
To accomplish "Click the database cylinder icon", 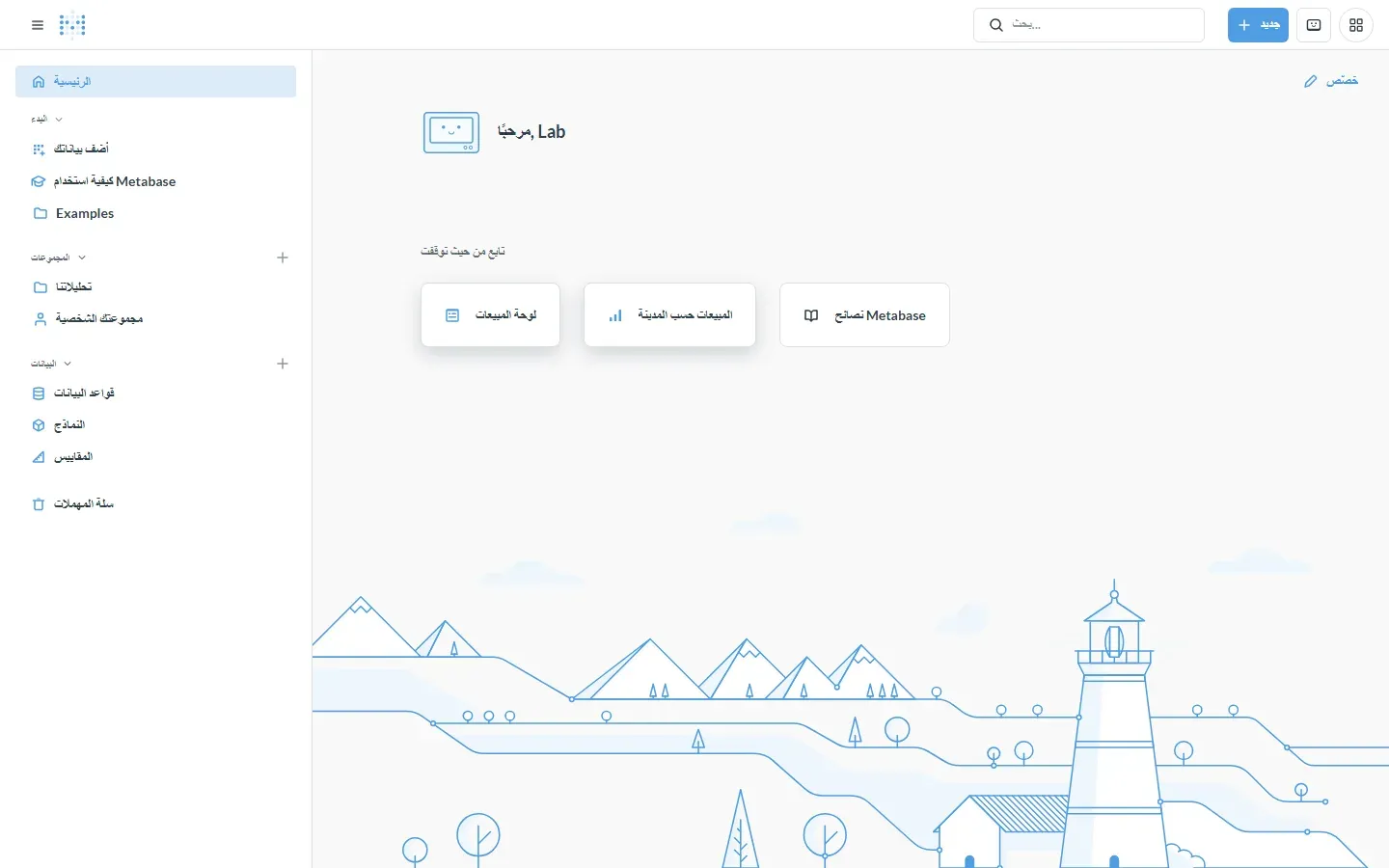I will point(39,393).
